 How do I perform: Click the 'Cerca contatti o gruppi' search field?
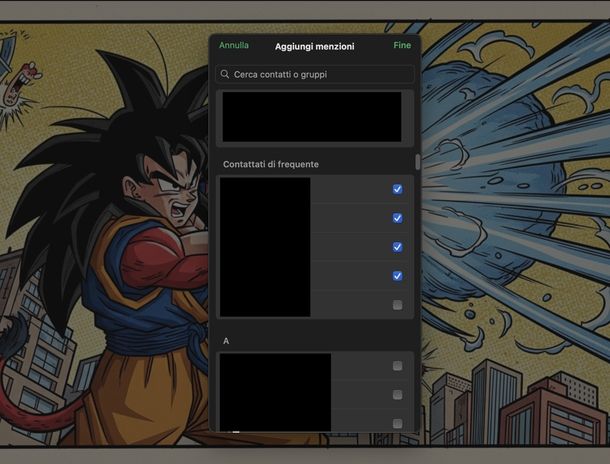pyautogui.click(x=320, y=74)
